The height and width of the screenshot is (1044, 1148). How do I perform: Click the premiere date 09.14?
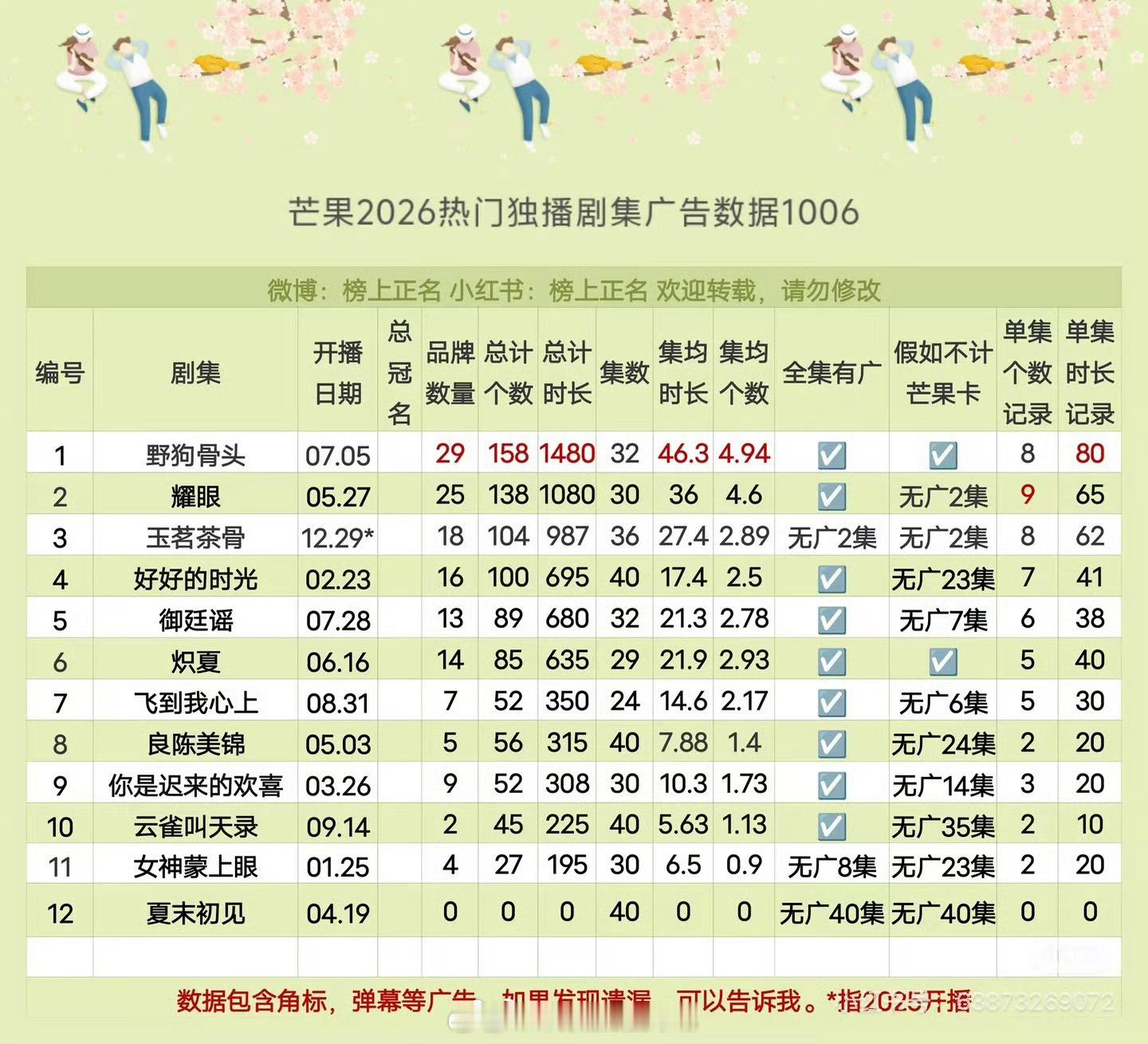tap(338, 826)
